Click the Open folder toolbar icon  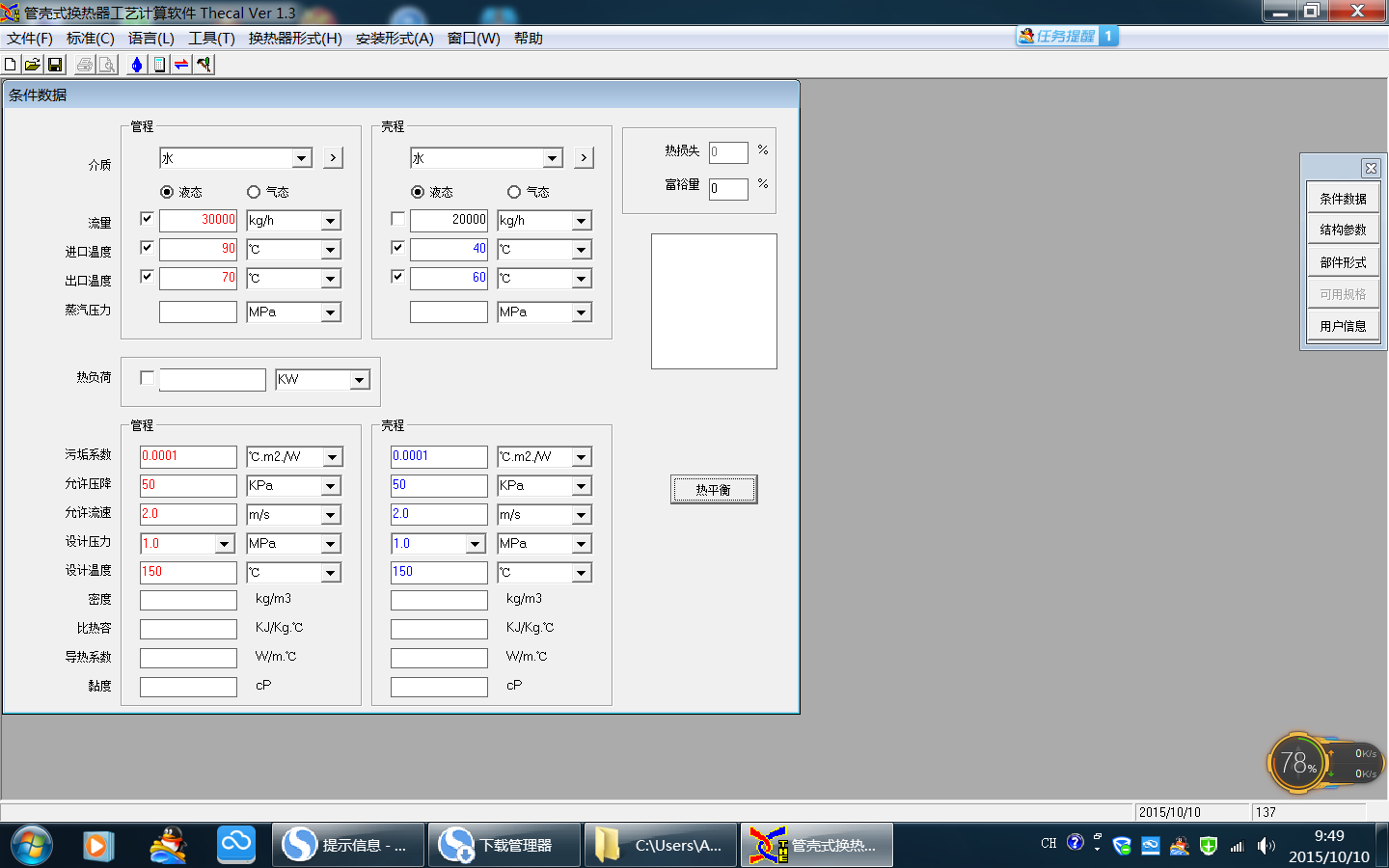pos(33,65)
